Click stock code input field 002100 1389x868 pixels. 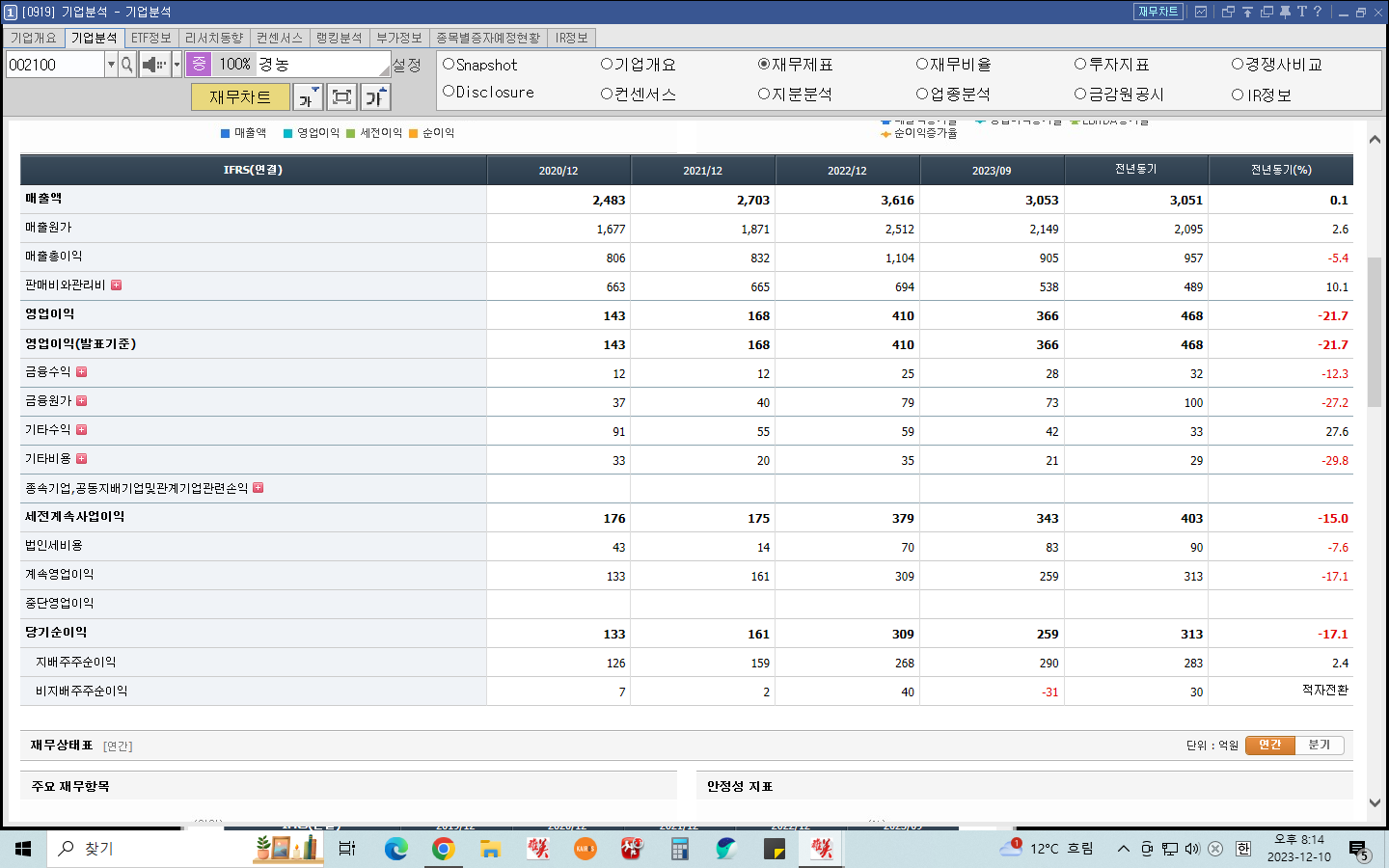(55, 65)
